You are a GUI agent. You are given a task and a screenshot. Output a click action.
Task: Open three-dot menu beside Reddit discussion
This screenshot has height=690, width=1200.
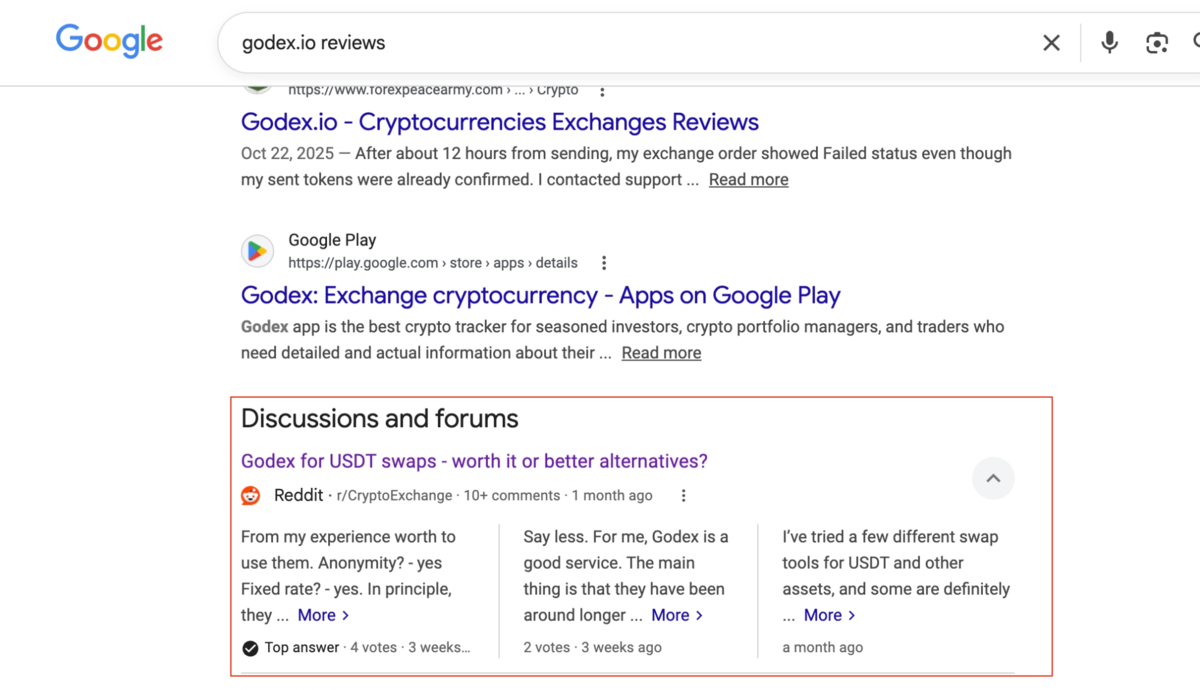coord(683,496)
